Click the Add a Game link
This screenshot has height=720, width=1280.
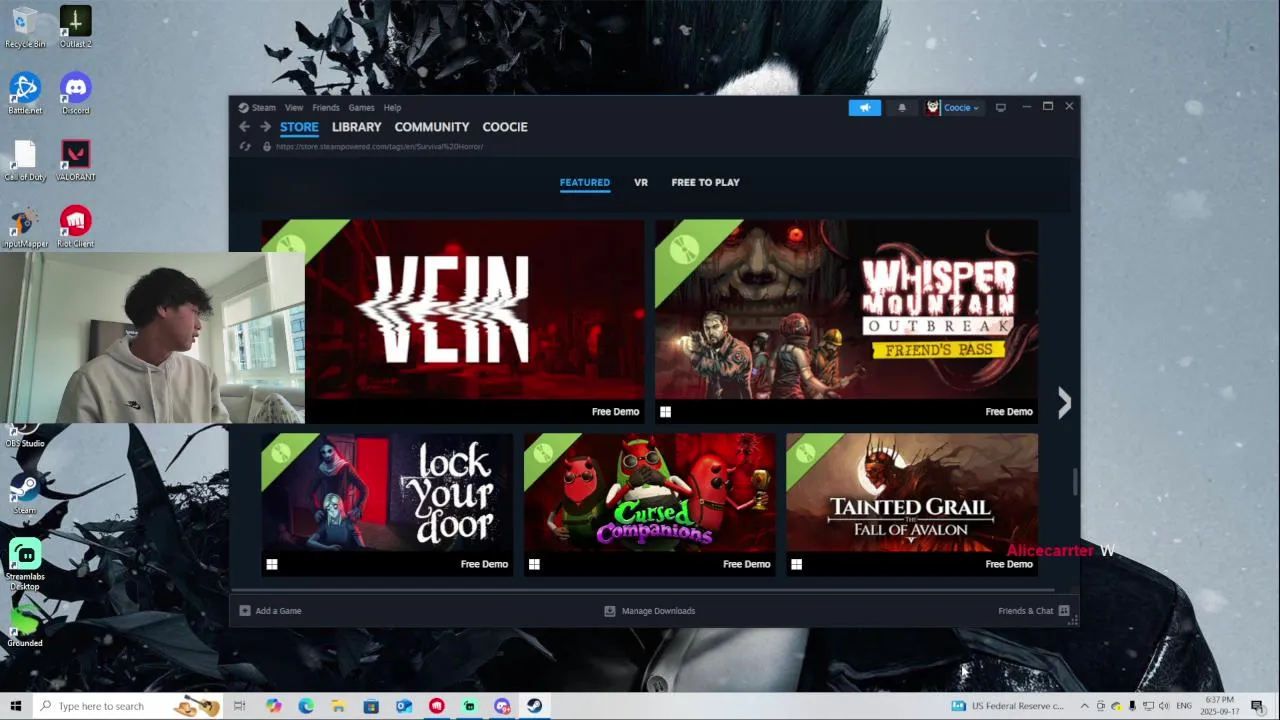(278, 611)
